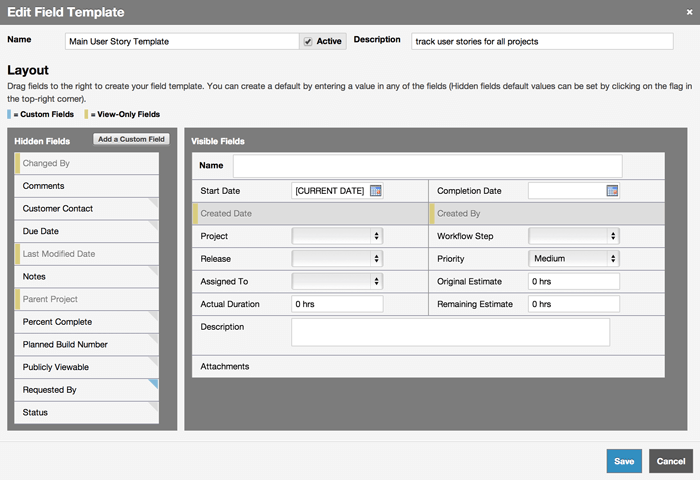700x480 pixels.
Task: Click the Add a Custom Field button
Action: coord(131,139)
